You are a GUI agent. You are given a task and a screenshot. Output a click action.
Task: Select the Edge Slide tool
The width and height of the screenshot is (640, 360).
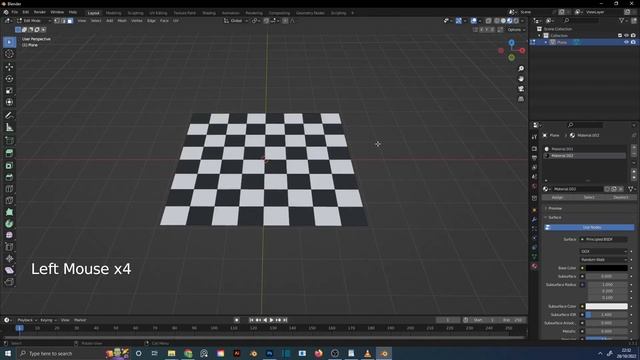coord(9,247)
